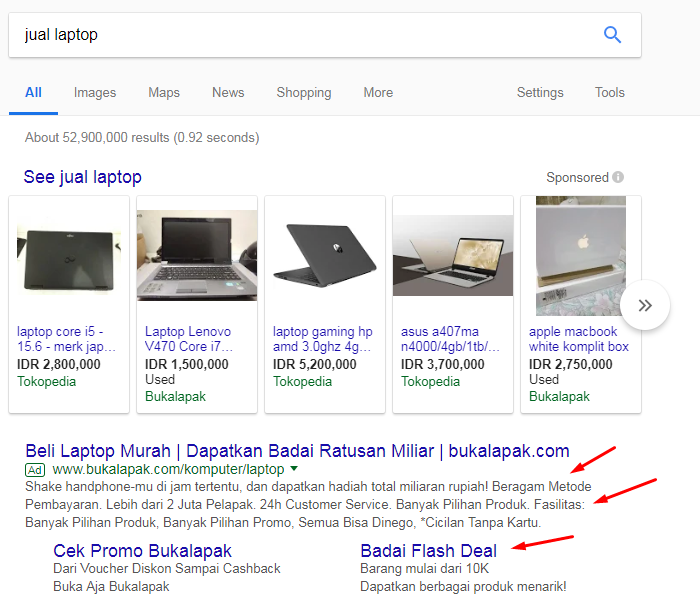The image size is (700, 607).
Task: Open the Asus a407ma laptop thumbnail image
Action: pyautogui.click(x=453, y=255)
